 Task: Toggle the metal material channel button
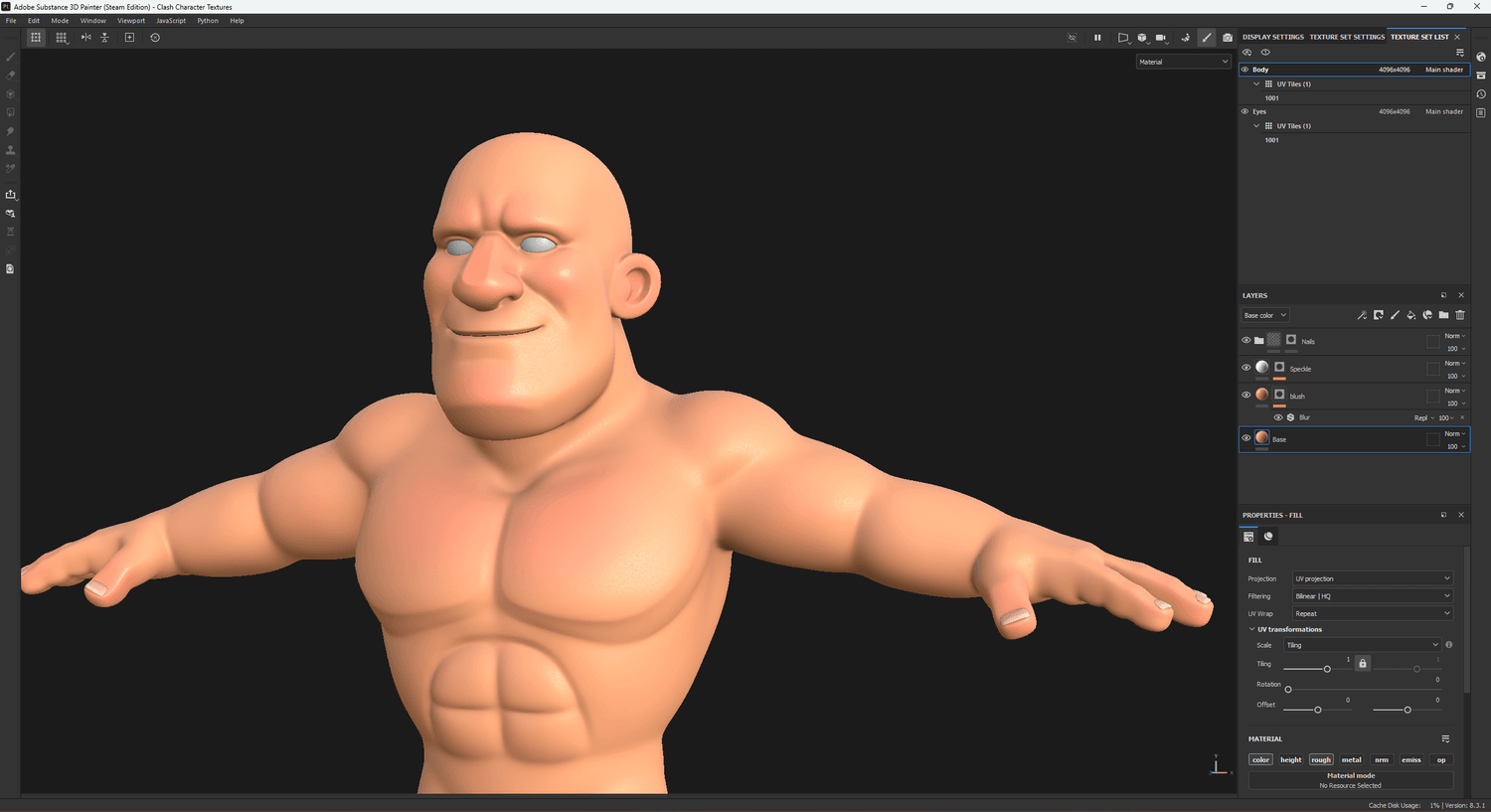(x=1351, y=759)
